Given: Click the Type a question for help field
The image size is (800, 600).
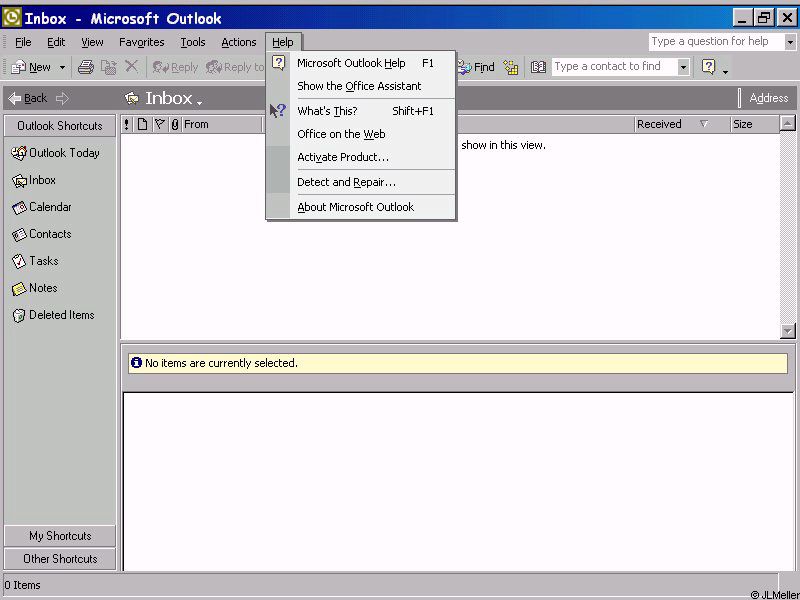Looking at the screenshot, I should point(715,42).
